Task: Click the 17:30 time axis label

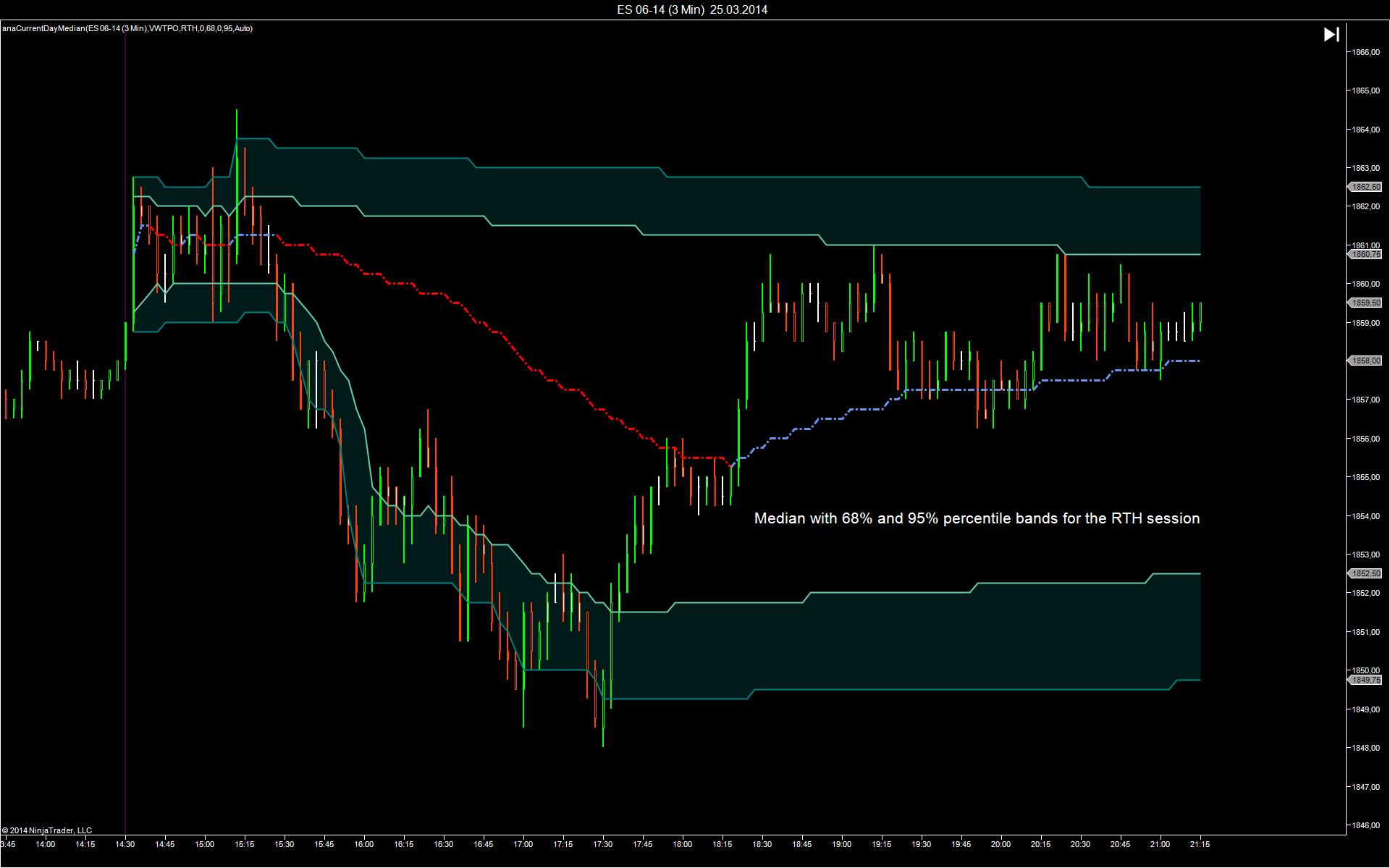Action: click(603, 844)
